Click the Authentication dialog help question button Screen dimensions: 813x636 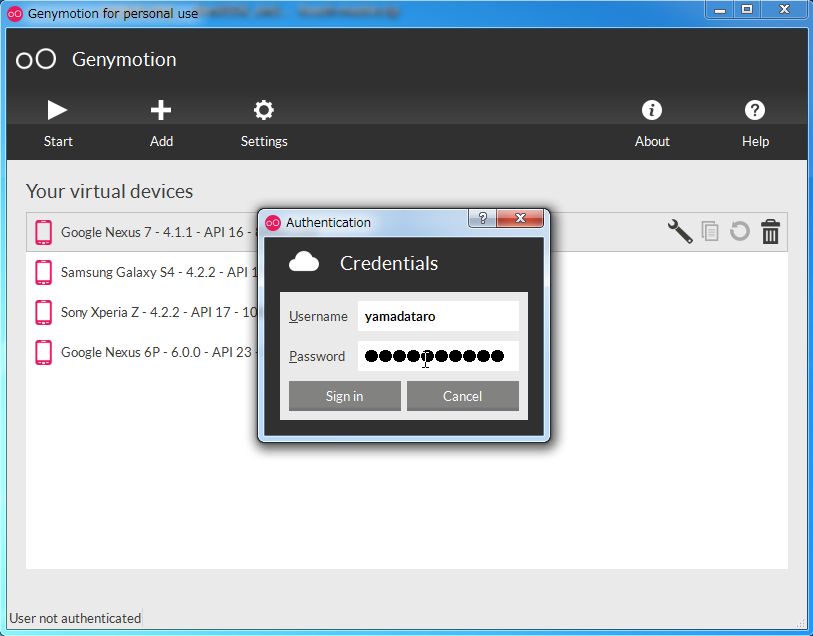pos(482,219)
